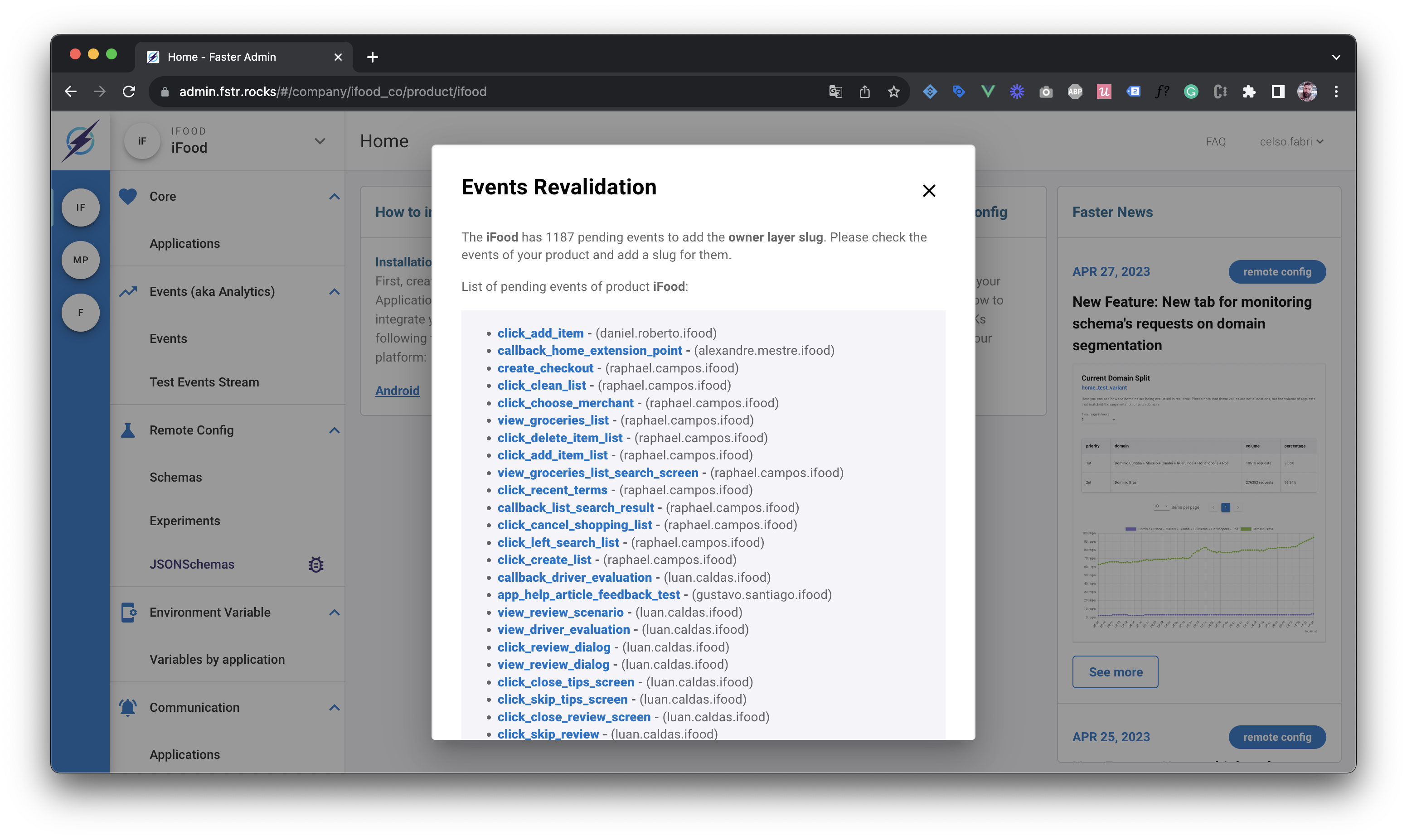Click the Google Translate icon in address bar
Image resolution: width=1407 pixels, height=840 pixels.
[x=836, y=92]
